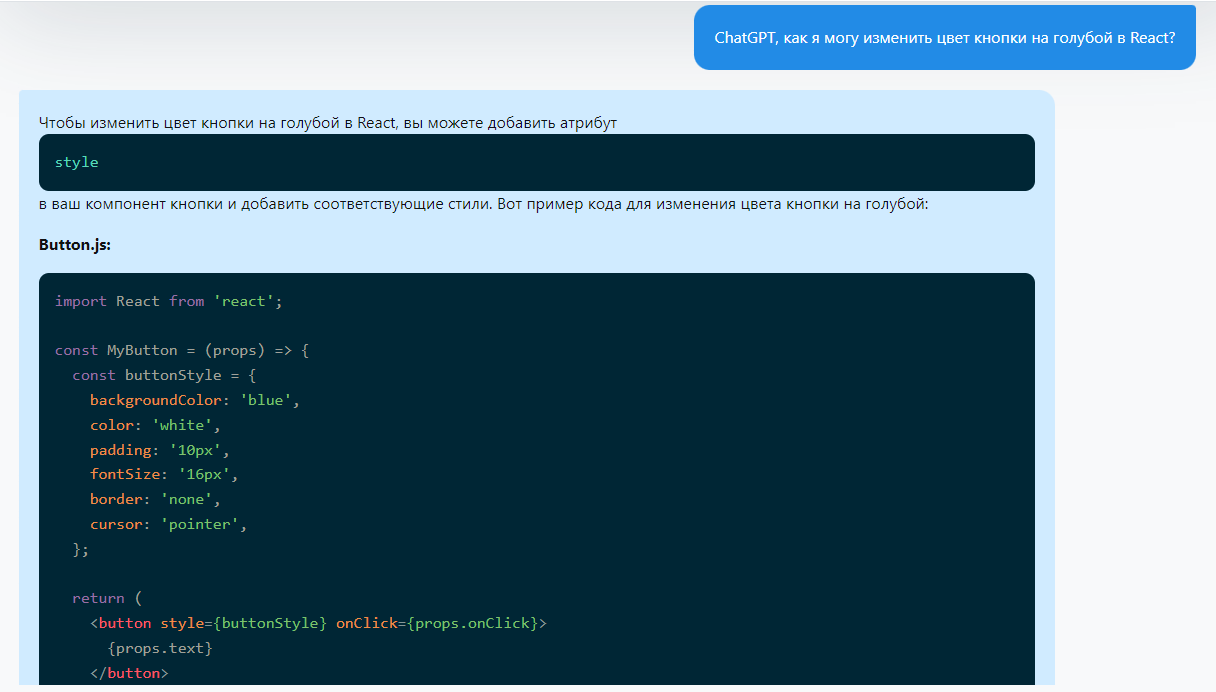
Task: Click the "Button.js:" bold heading
Action: [75, 245]
